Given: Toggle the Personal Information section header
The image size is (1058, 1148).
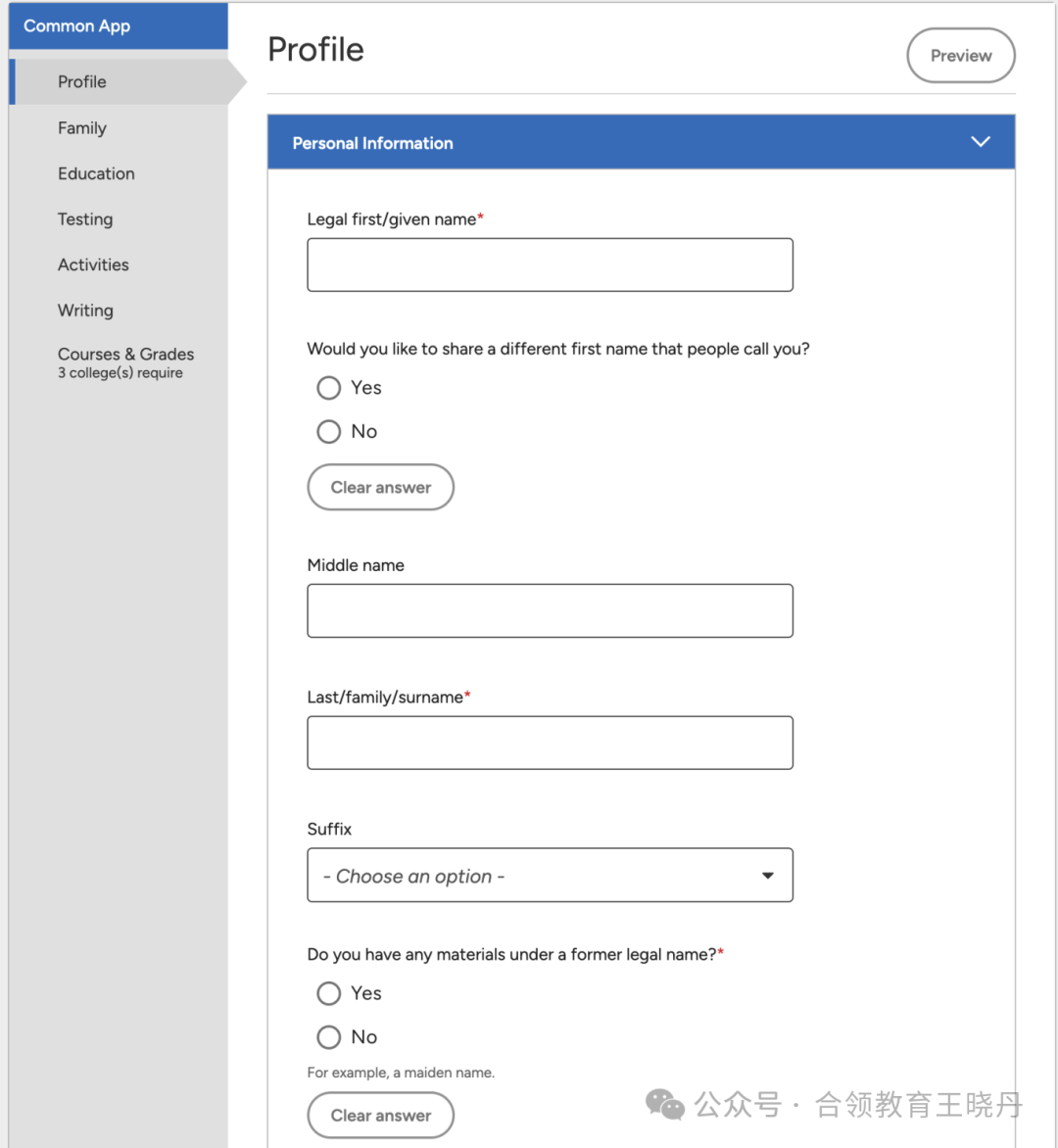Looking at the screenshot, I should click(641, 142).
